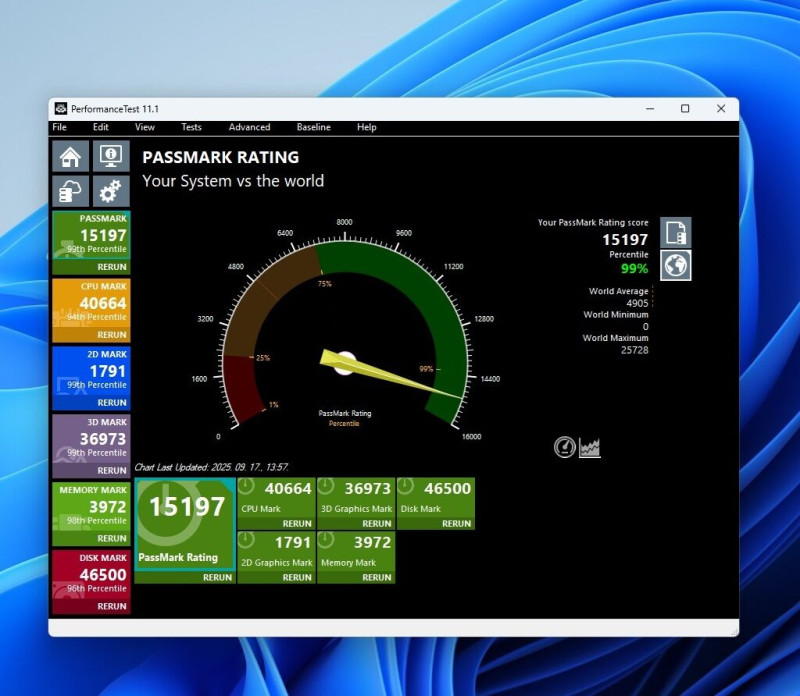
Task: Click RERUN on the 2D Graphics Mark tile
Action: tap(297, 577)
